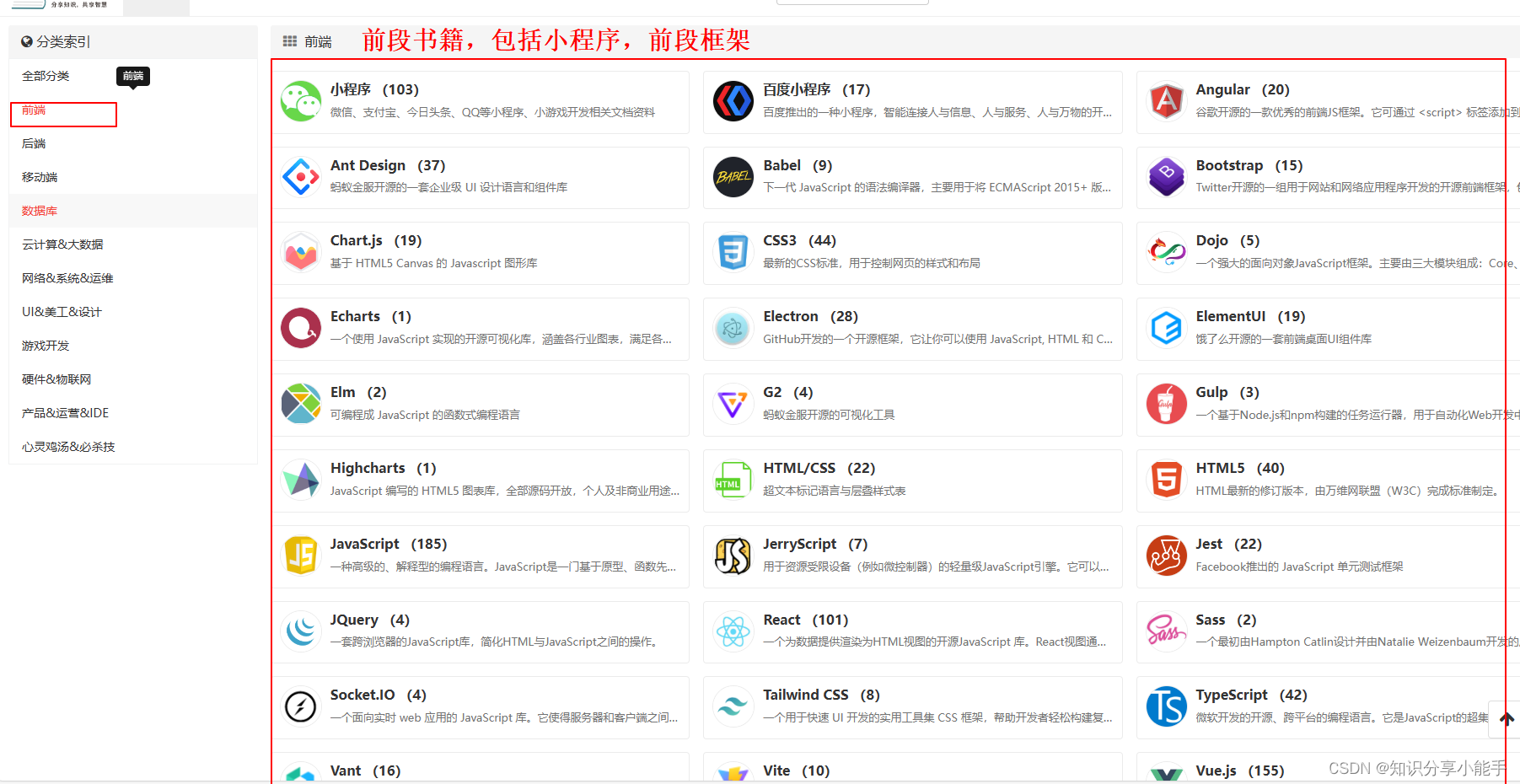Open the TypeScript (42) title link

point(1251,695)
